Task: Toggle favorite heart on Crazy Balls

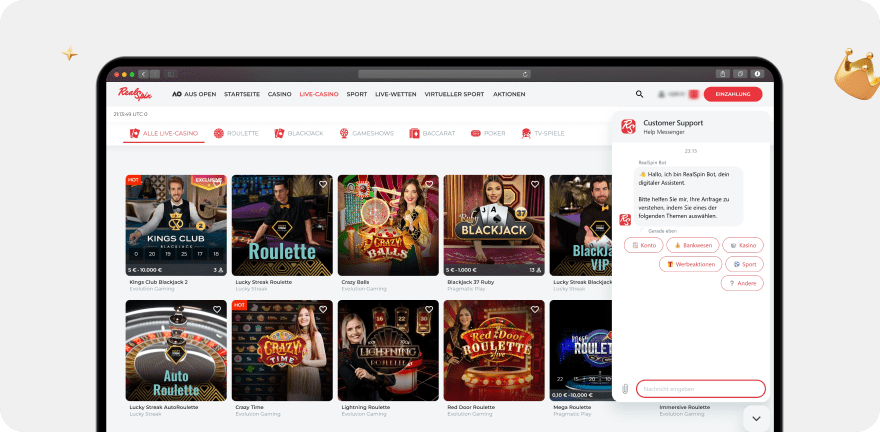Action: pyautogui.click(x=429, y=184)
